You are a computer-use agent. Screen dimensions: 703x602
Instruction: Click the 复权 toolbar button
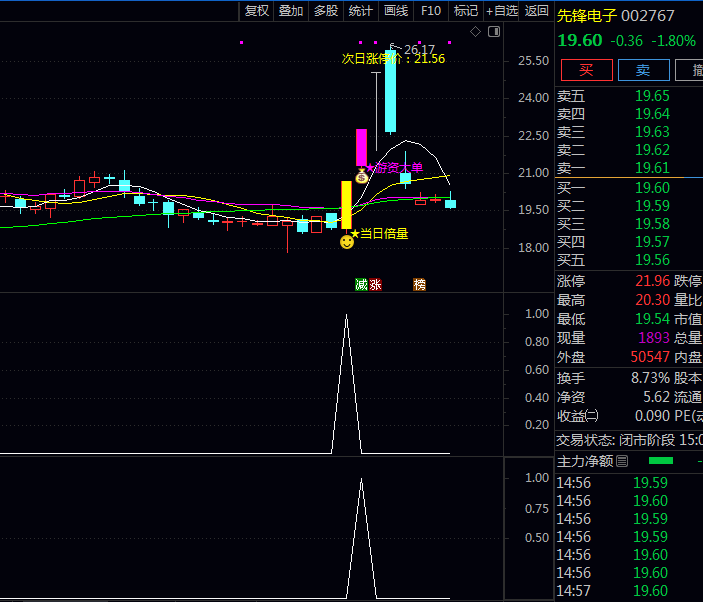coord(257,11)
